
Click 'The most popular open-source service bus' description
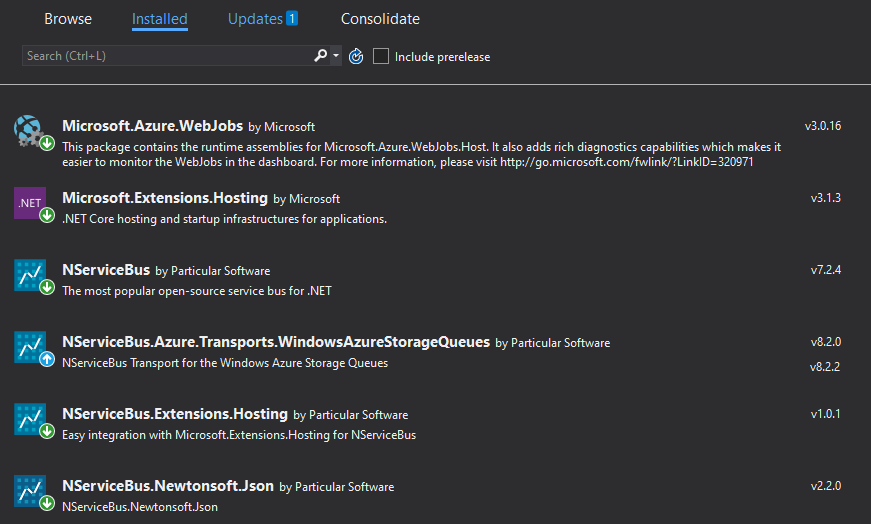(197, 291)
